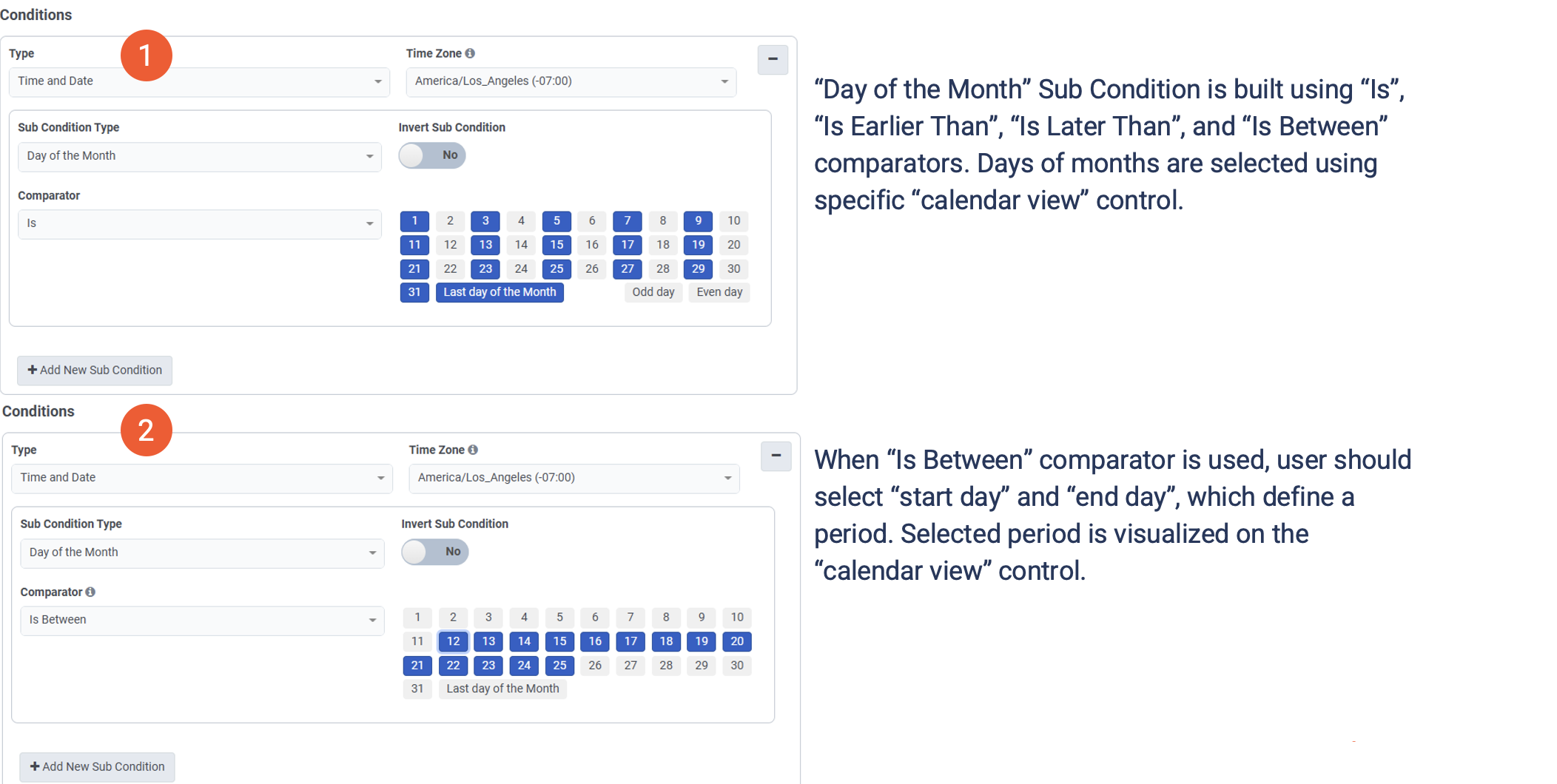
Task: Click the Time Zone info icon in first condition
Action: [x=470, y=53]
